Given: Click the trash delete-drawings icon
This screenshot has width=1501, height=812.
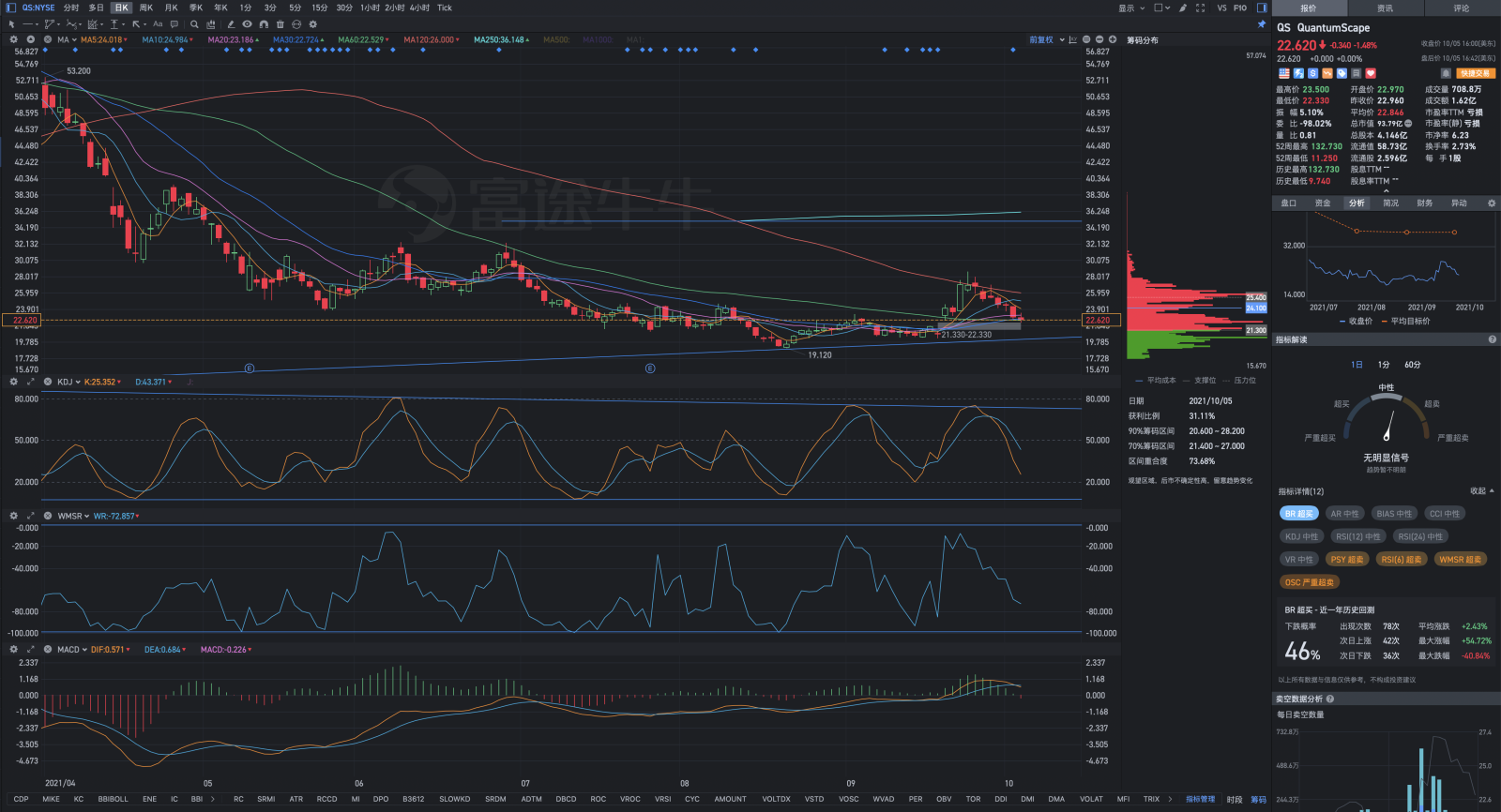Looking at the screenshot, I should pos(280,24).
